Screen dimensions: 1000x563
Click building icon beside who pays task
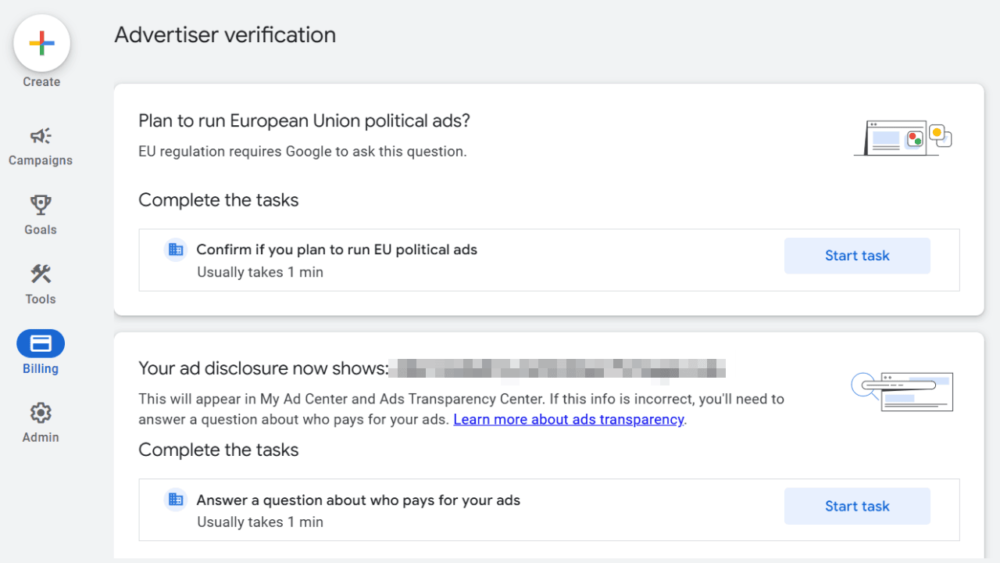tap(176, 500)
